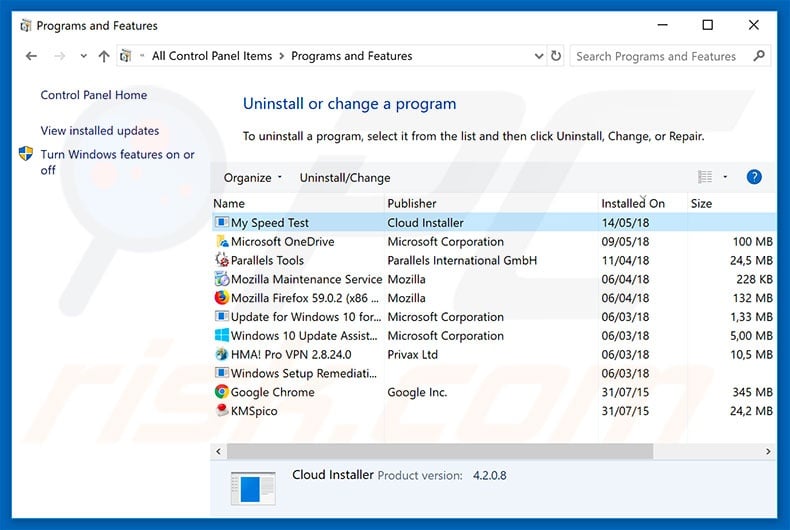This screenshot has width=790, height=530.
Task: Click the Google Chrome program icon
Action: [222, 392]
